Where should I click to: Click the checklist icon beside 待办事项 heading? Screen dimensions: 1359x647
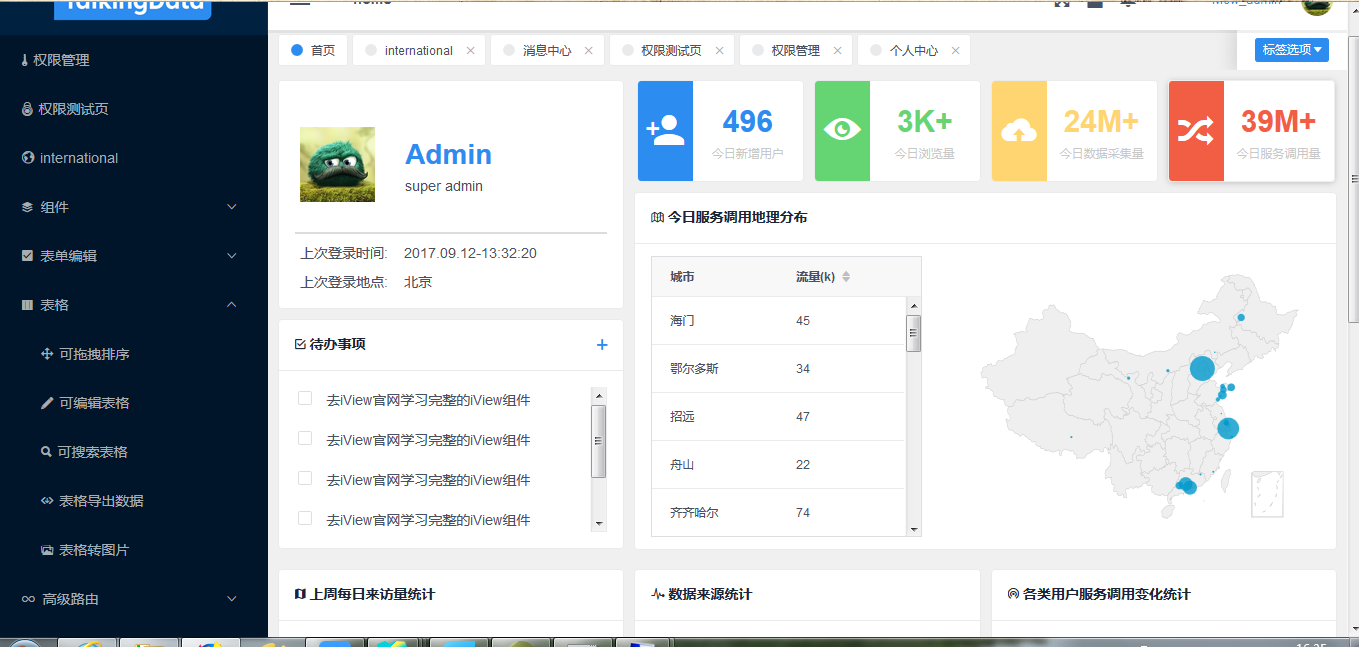point(300,344)
